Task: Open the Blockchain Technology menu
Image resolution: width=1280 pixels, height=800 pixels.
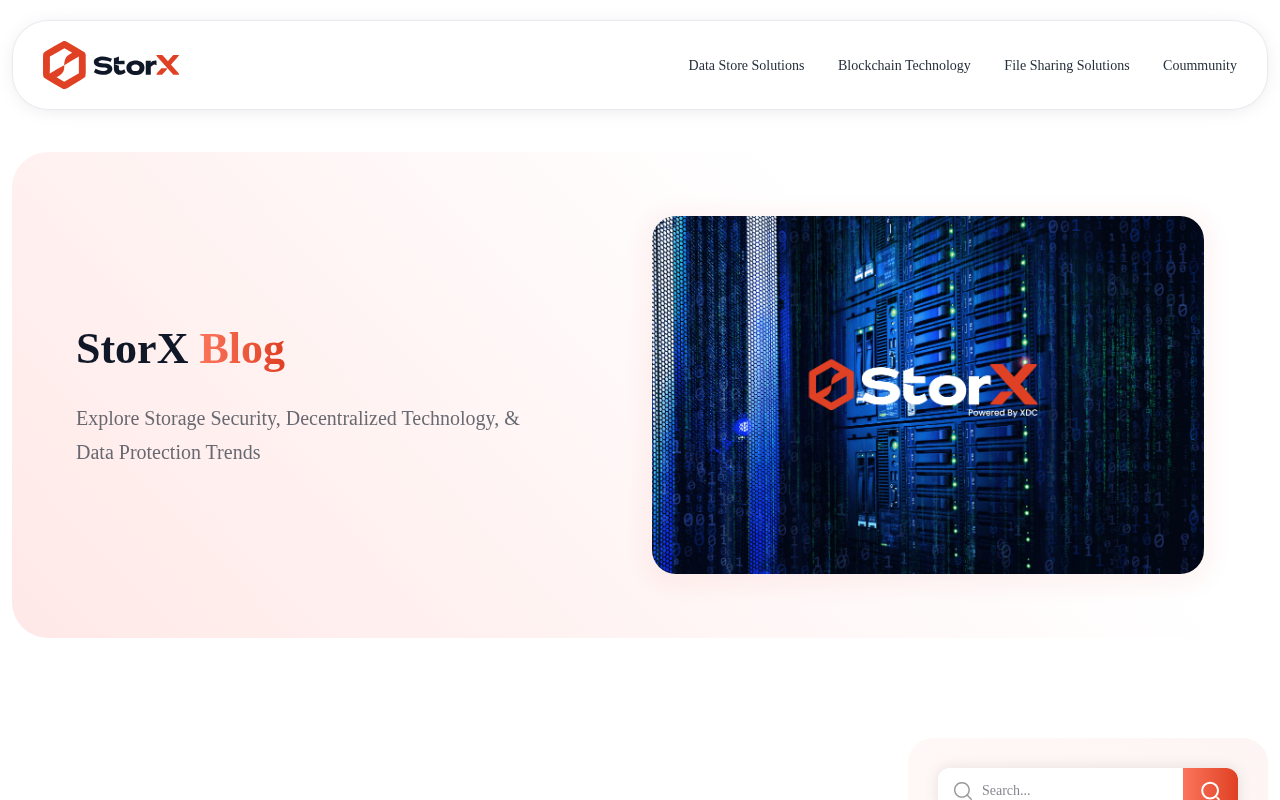Action: click(904, 65)
